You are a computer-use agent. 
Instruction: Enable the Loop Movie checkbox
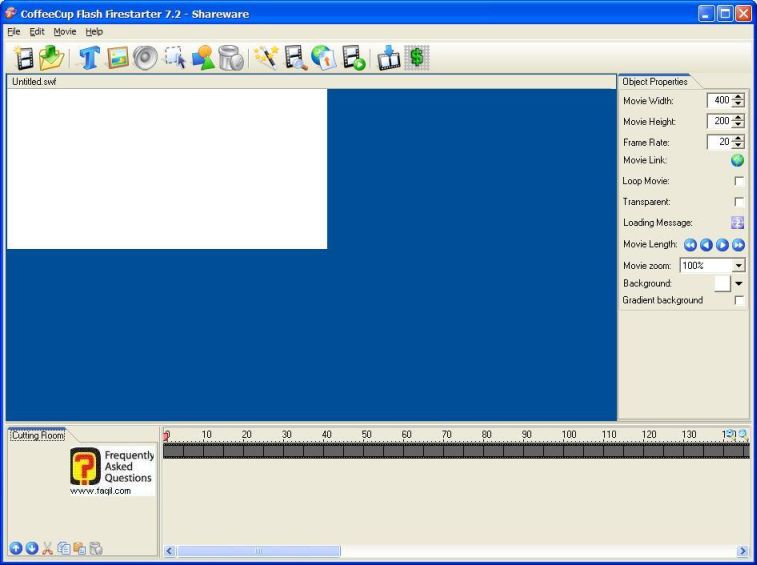(739, 181)
